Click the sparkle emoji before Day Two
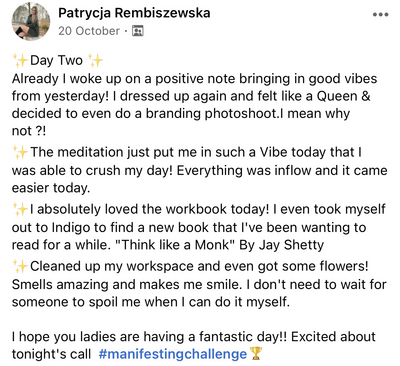The image size is (400, 366). click(x=20, y=61)
